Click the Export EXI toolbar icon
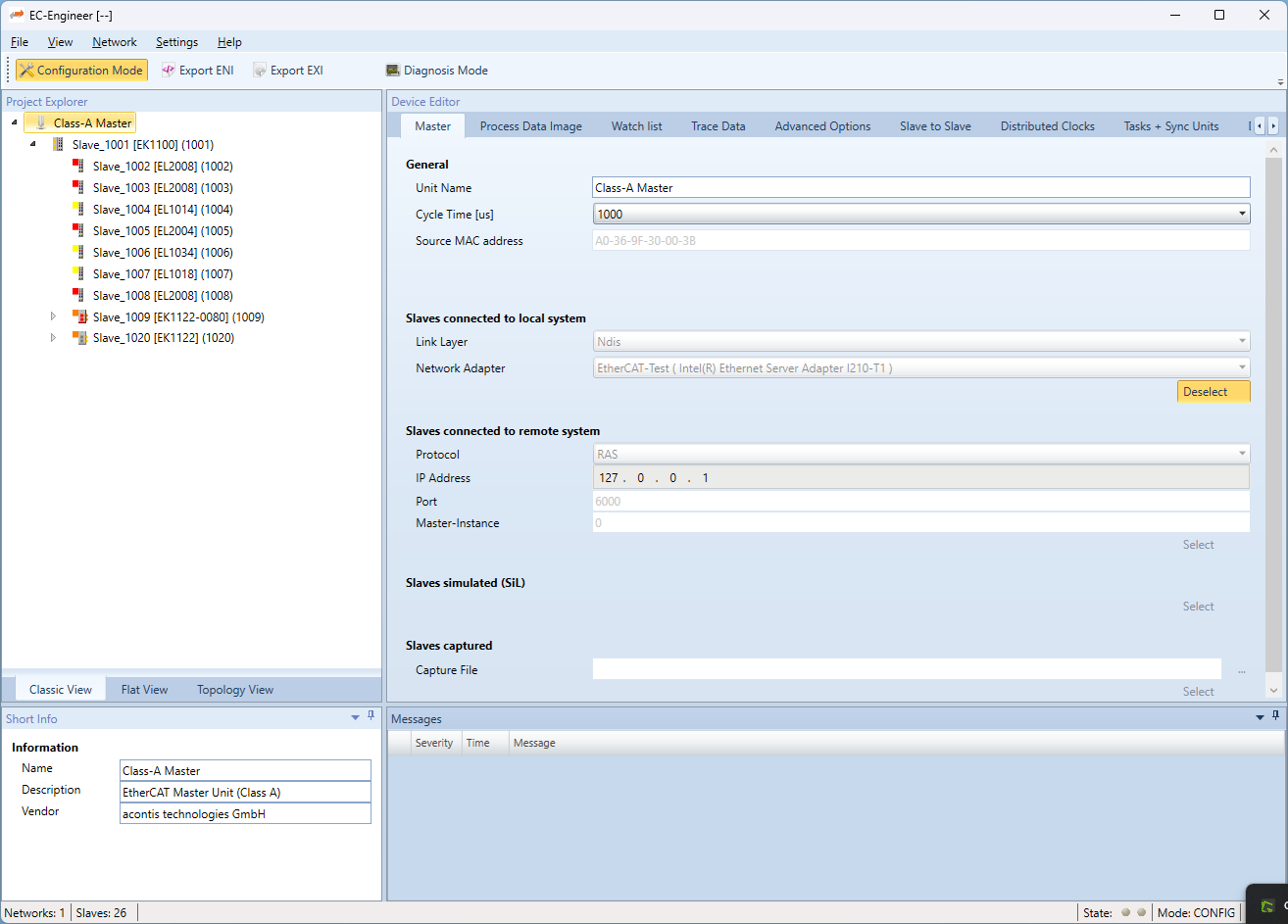1288x924 pixels. tap(259, 71)
